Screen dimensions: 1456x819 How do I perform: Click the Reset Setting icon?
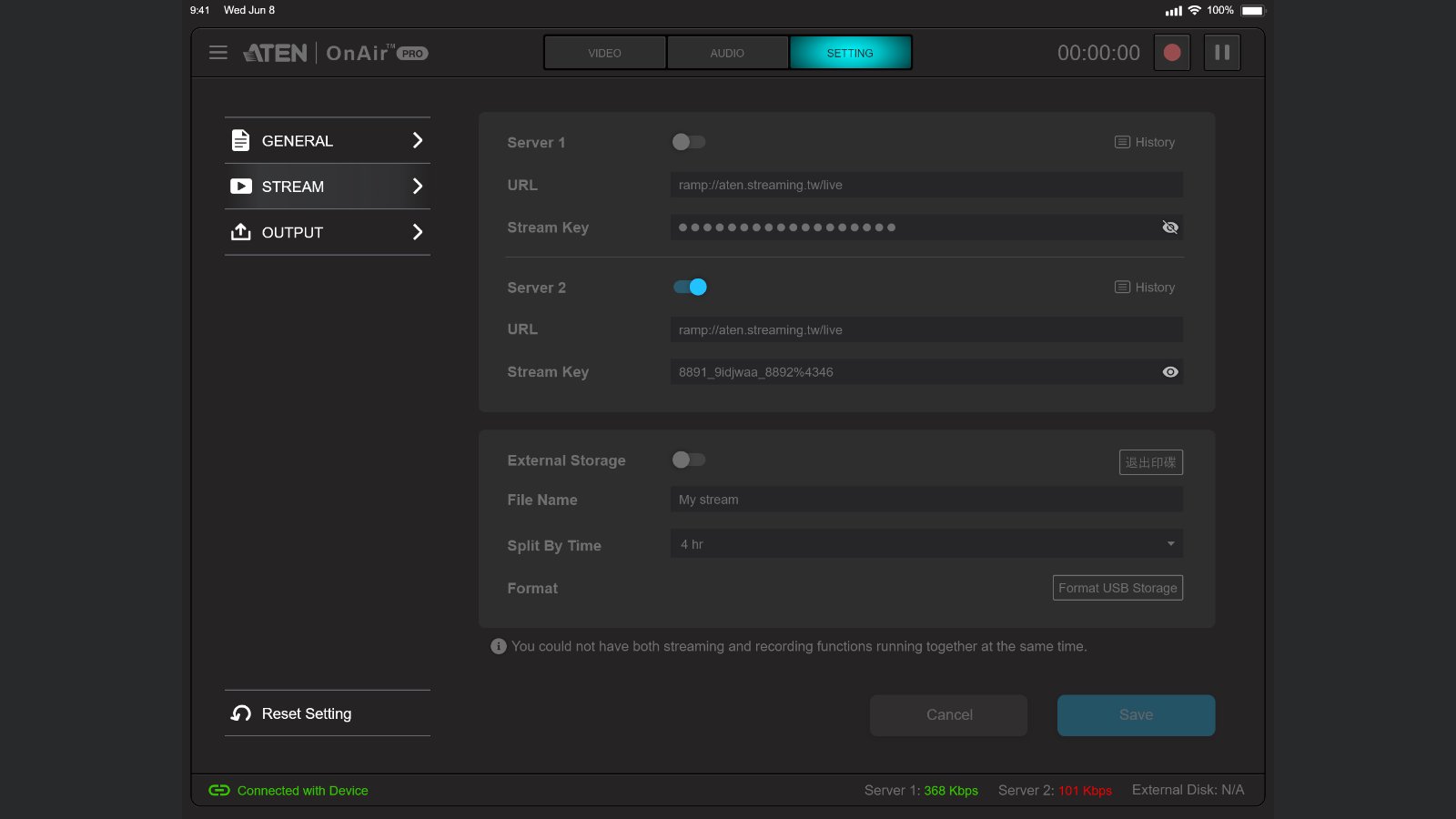click(241, 713)
